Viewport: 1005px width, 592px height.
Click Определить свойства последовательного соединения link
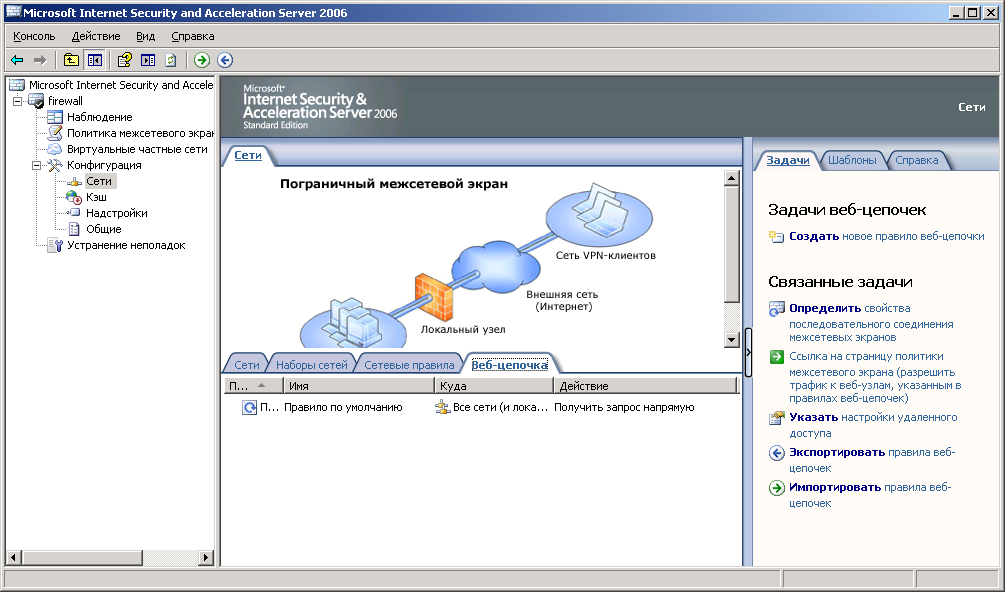[x=871, y=322]
